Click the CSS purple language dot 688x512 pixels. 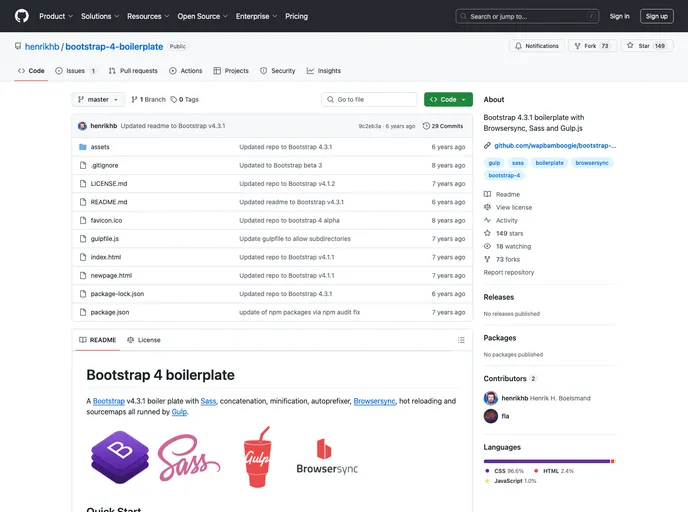coord(487,471)
